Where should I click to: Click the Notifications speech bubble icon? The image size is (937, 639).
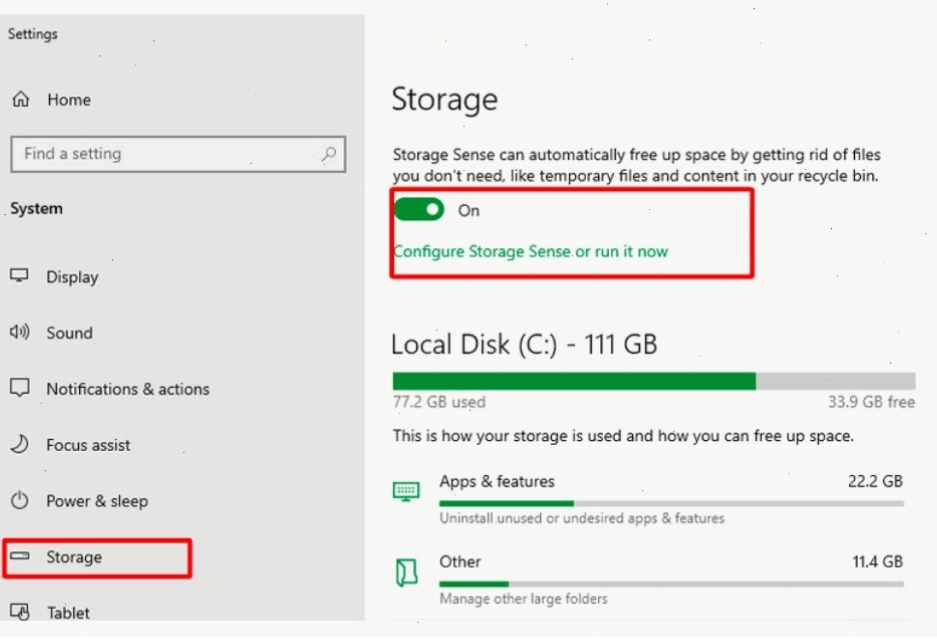click(x=19, y=388)
